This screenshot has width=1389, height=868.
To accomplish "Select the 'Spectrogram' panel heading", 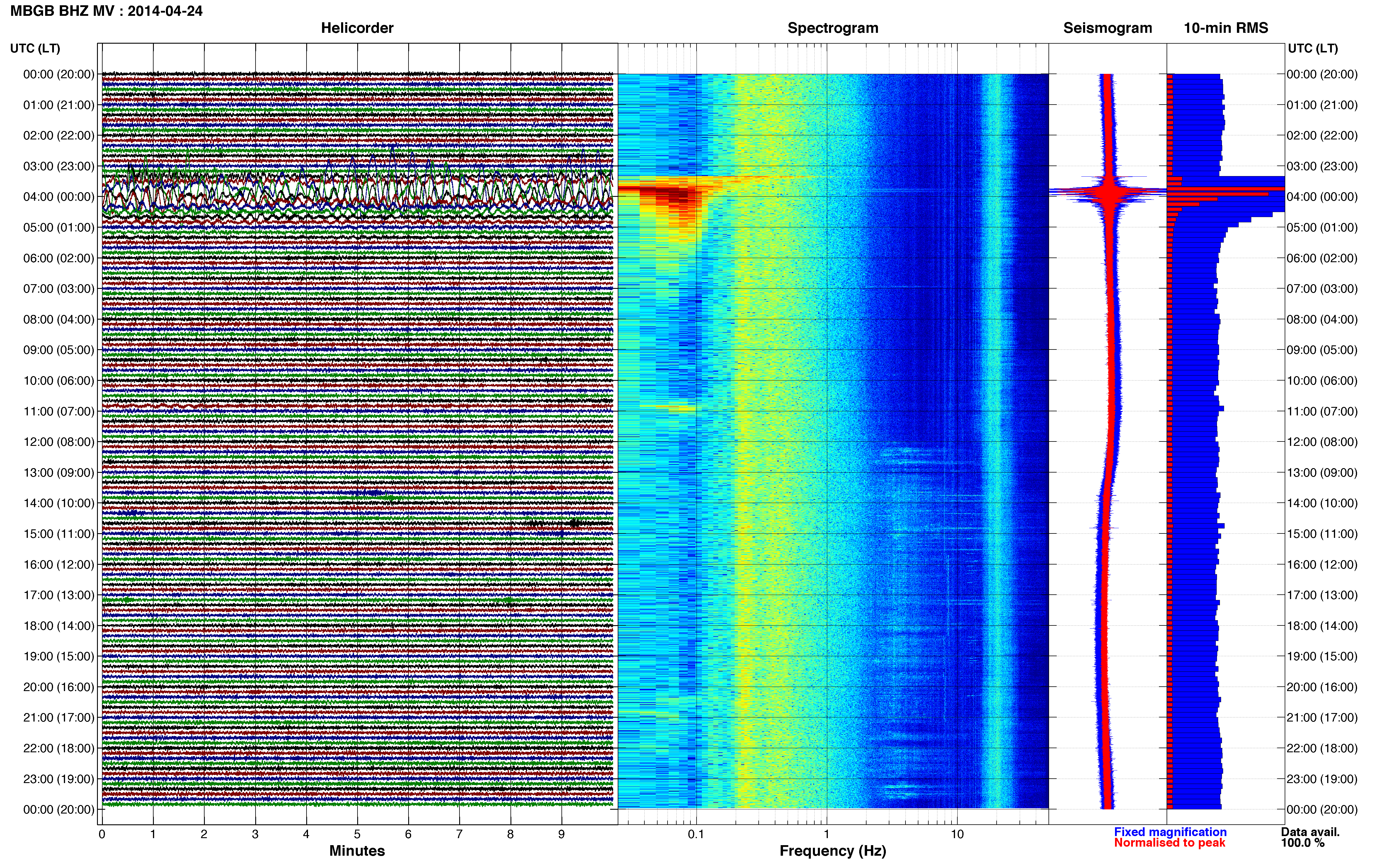I will pyautogui.click(x=833, y=28).
